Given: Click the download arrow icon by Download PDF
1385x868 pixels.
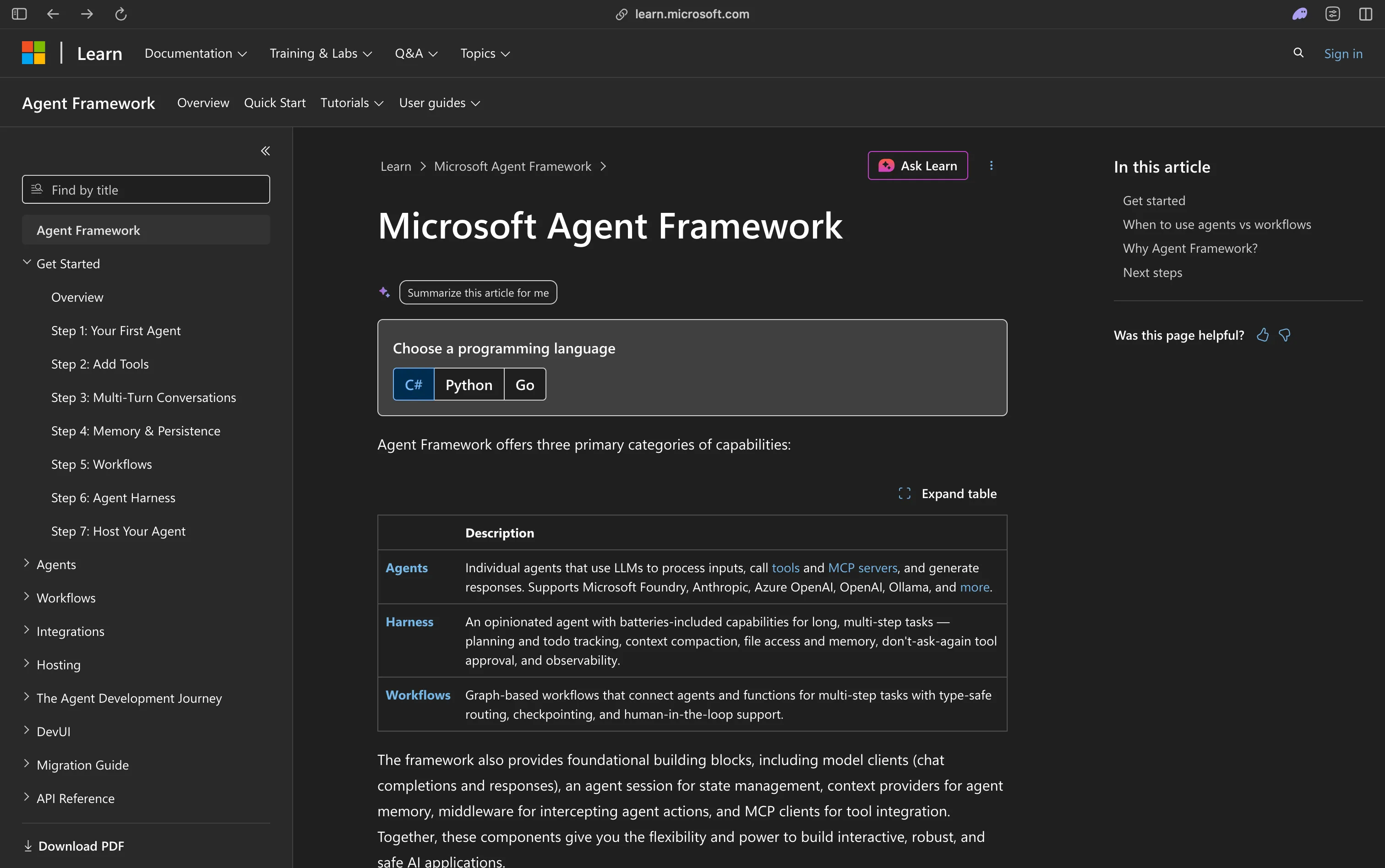Looking at the screenshot, I should point(28,846).
